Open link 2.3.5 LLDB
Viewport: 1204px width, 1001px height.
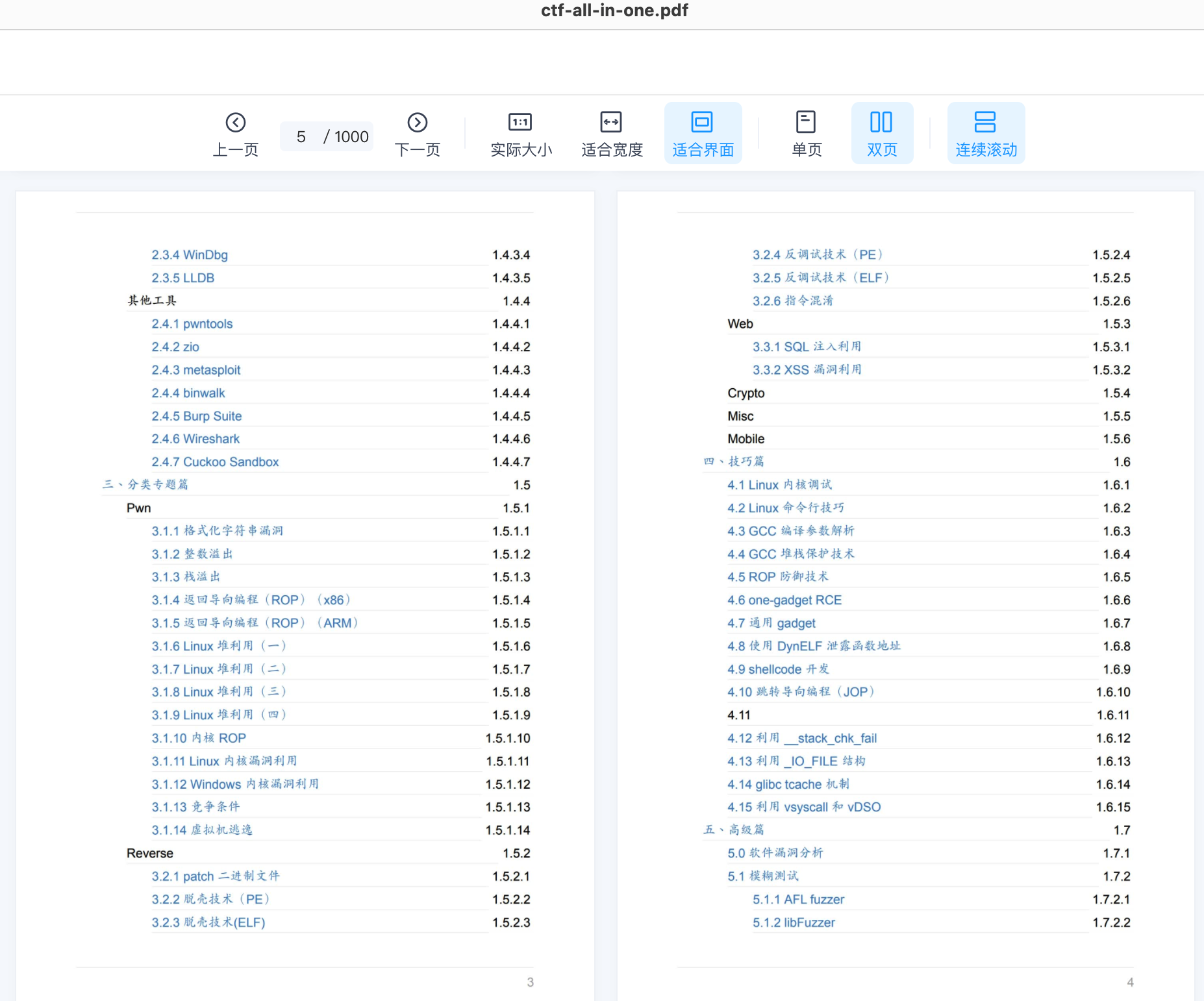coord(182,278)
